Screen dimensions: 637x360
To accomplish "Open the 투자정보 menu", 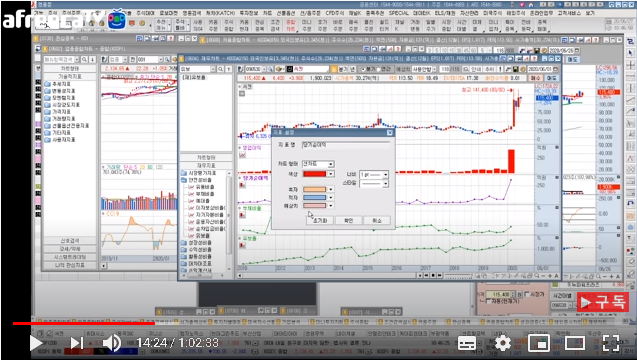I will 249,13.
